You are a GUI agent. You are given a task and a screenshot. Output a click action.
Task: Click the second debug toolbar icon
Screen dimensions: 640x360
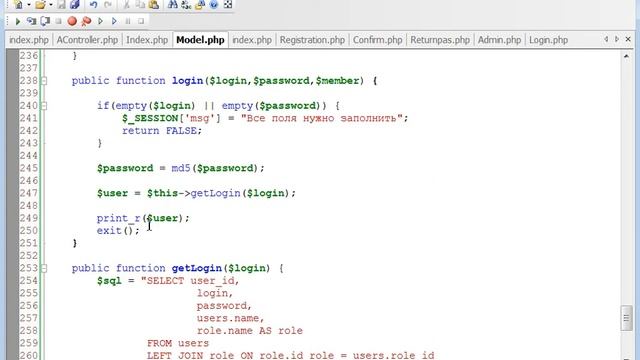(31, 21)
